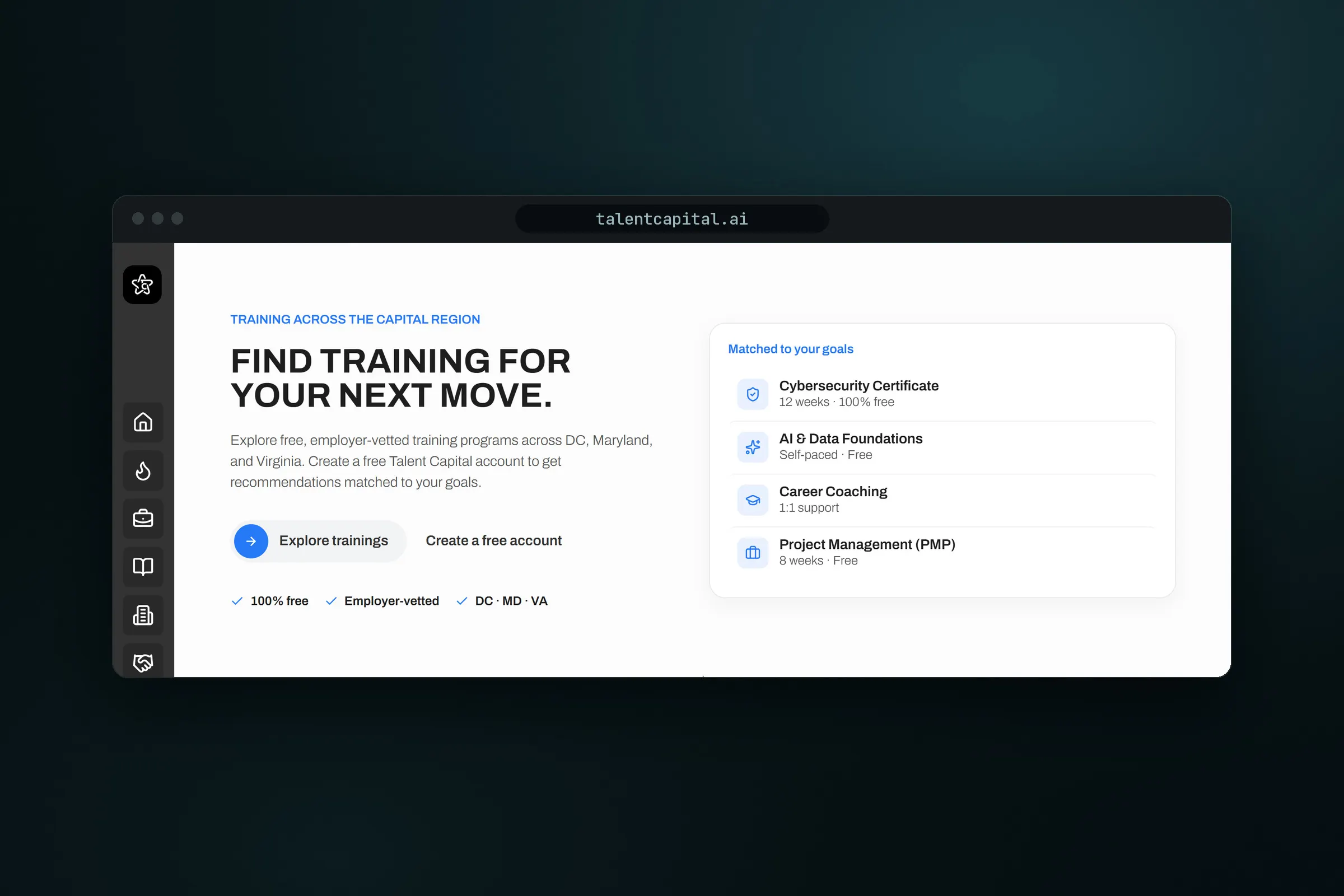Click the talentcapital.ai address bar
The image size is (1344, 896).
click(x=672, y=219)
